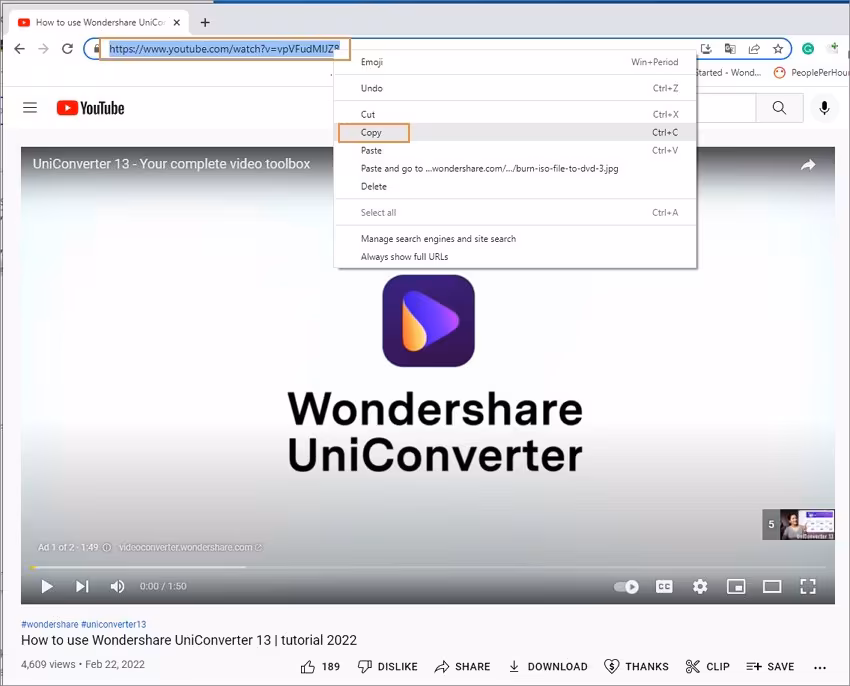The width and height of the screenshot is (850, 686).
Task: Save the video with the SAVE button
Action: click(770, 666)
